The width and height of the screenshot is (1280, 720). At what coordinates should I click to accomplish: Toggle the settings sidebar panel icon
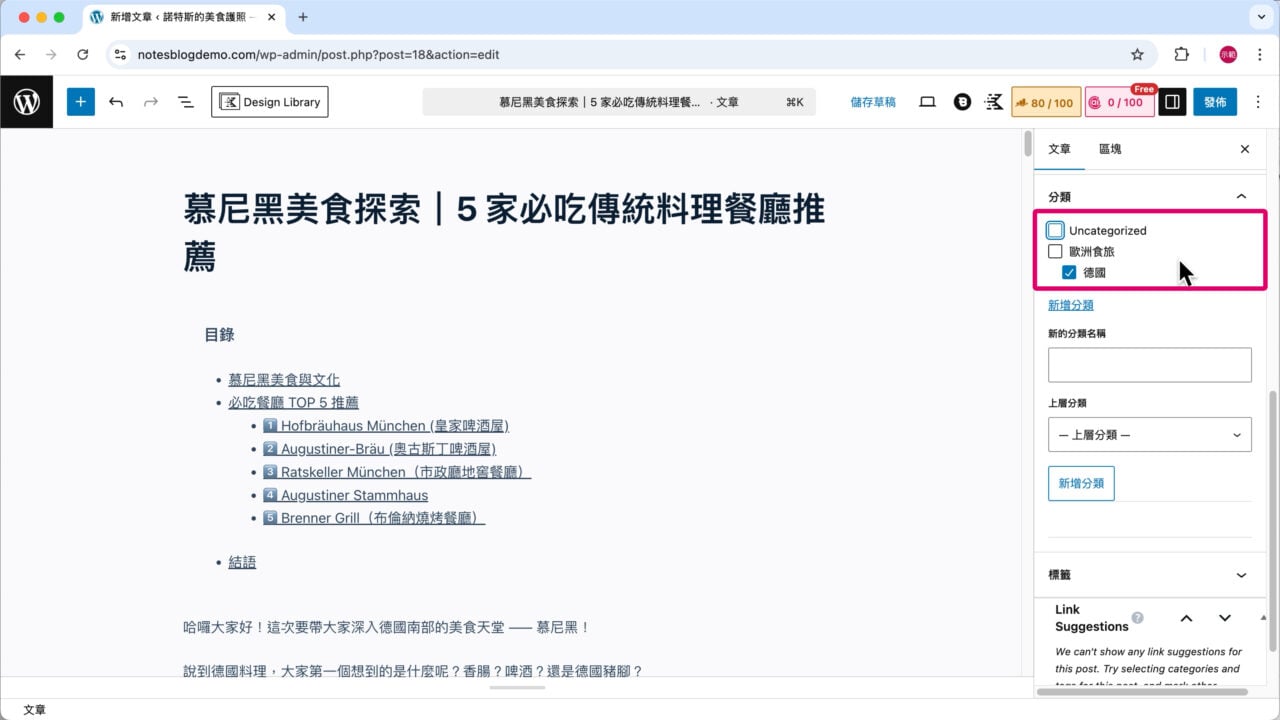point(1171,101)
